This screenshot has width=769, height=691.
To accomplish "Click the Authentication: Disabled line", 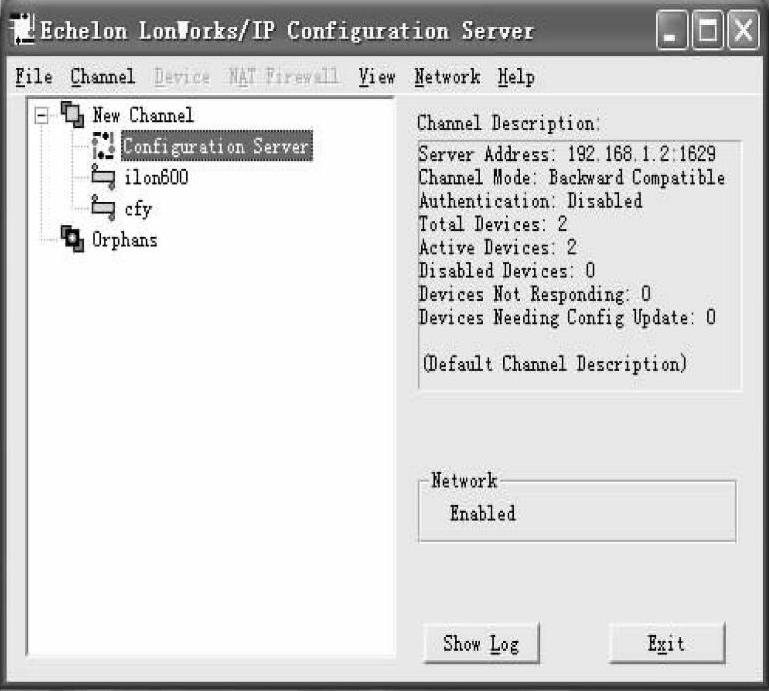I will tap(530, 201).
